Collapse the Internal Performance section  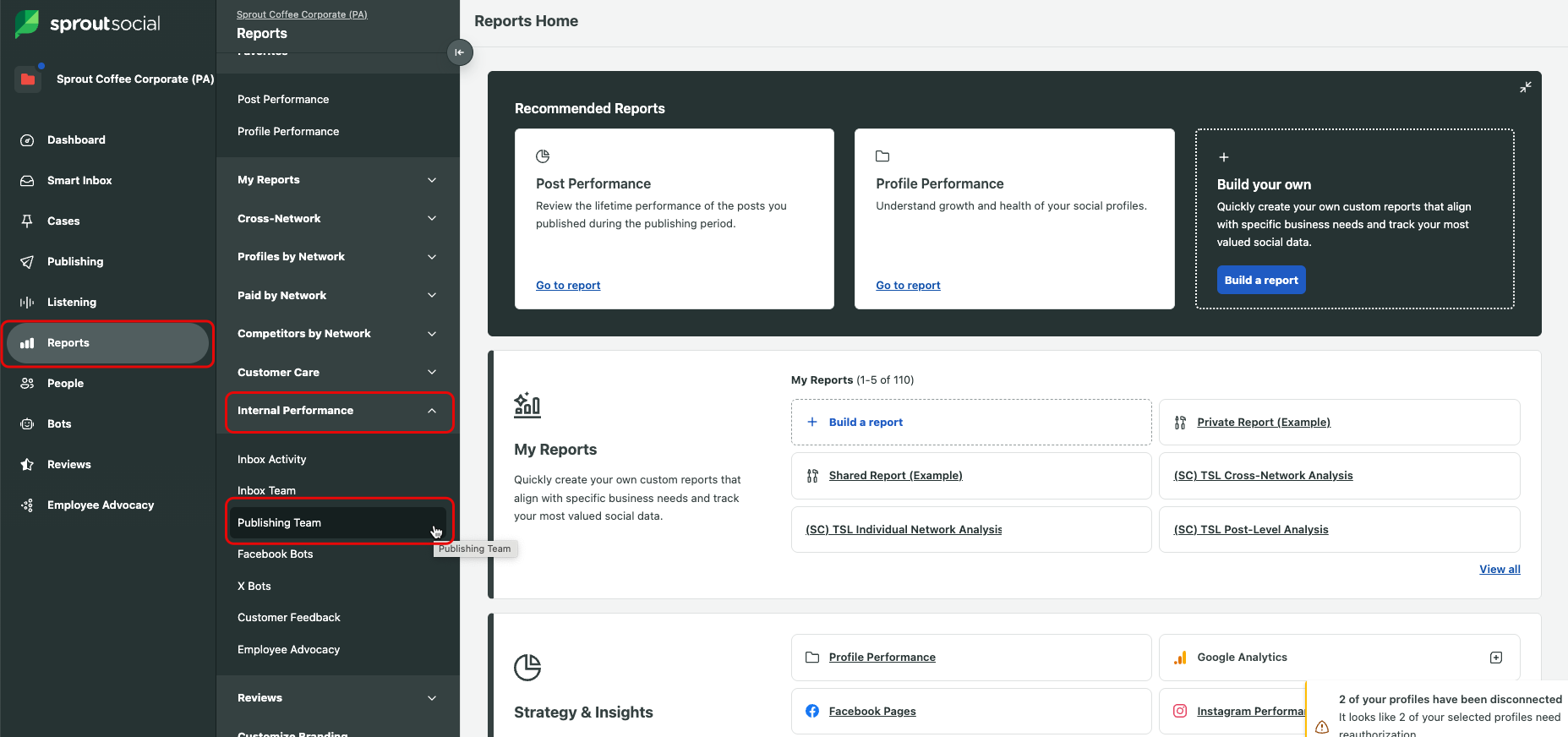click(x=432, y=411)
